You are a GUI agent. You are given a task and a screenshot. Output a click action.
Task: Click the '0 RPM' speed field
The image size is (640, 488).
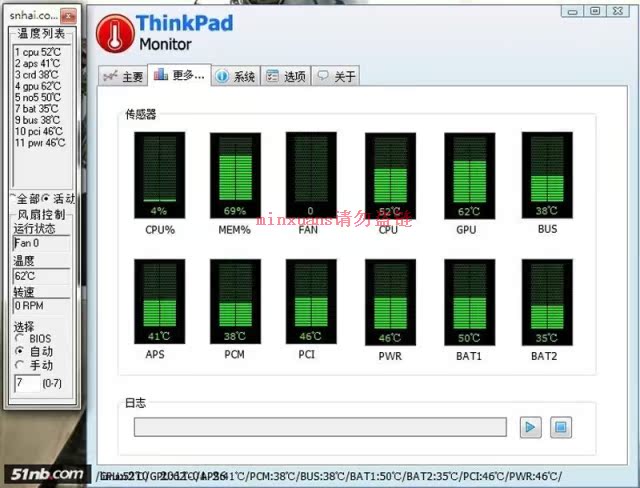coord(42,306)
